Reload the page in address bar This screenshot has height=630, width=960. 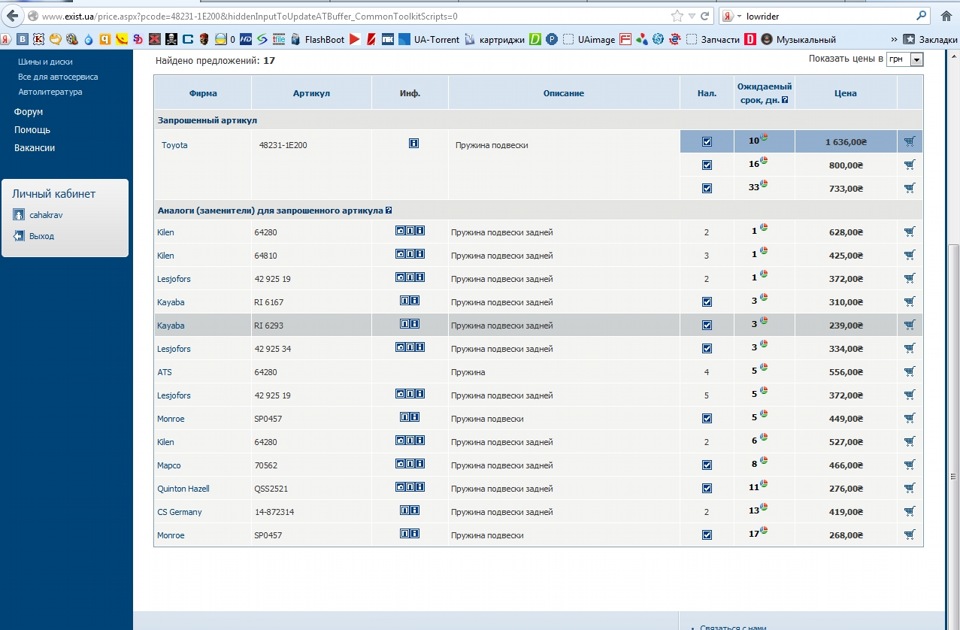[705, 16]
